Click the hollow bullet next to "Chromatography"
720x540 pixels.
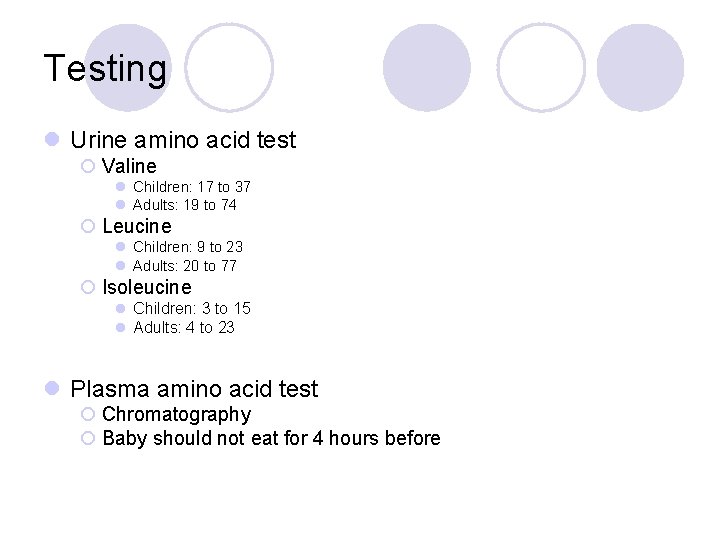(x=88, y=414)
